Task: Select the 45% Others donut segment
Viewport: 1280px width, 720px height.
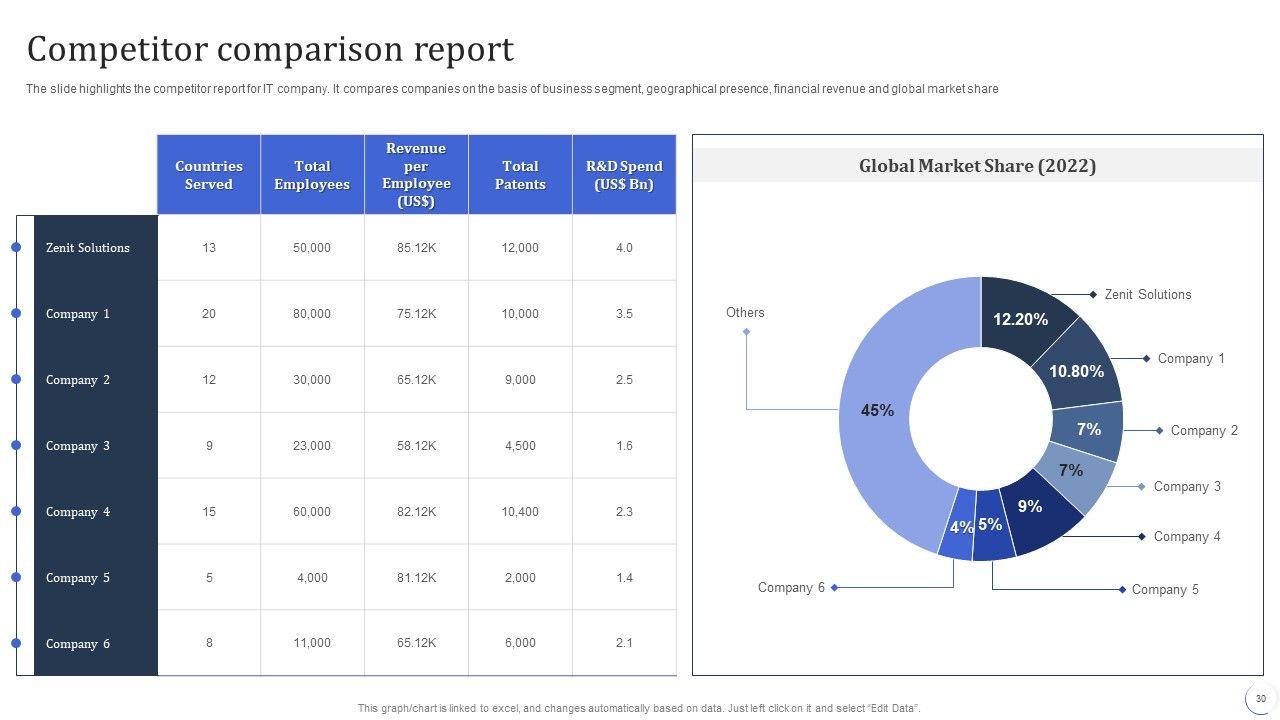Action: (x=876, y=410)
